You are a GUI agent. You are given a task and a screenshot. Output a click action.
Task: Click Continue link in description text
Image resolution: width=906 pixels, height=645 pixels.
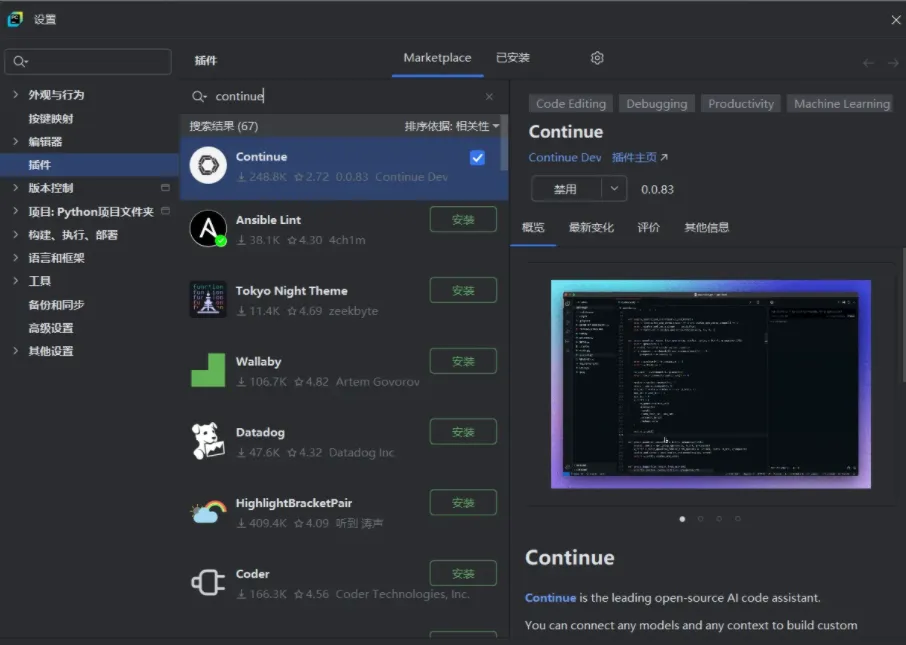point(550,598)
